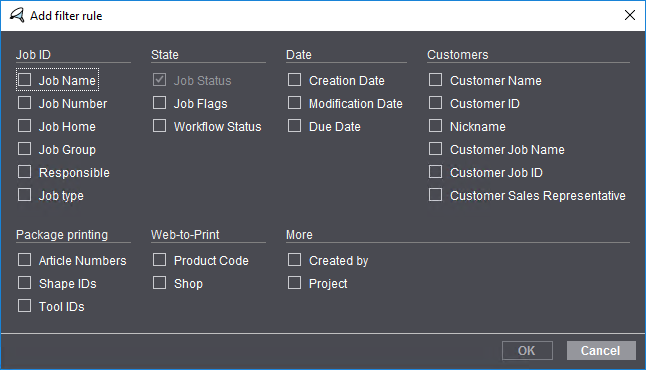The image size is (646, 370).
Task: Confirm with the OK button
Action: pos(527,351)
